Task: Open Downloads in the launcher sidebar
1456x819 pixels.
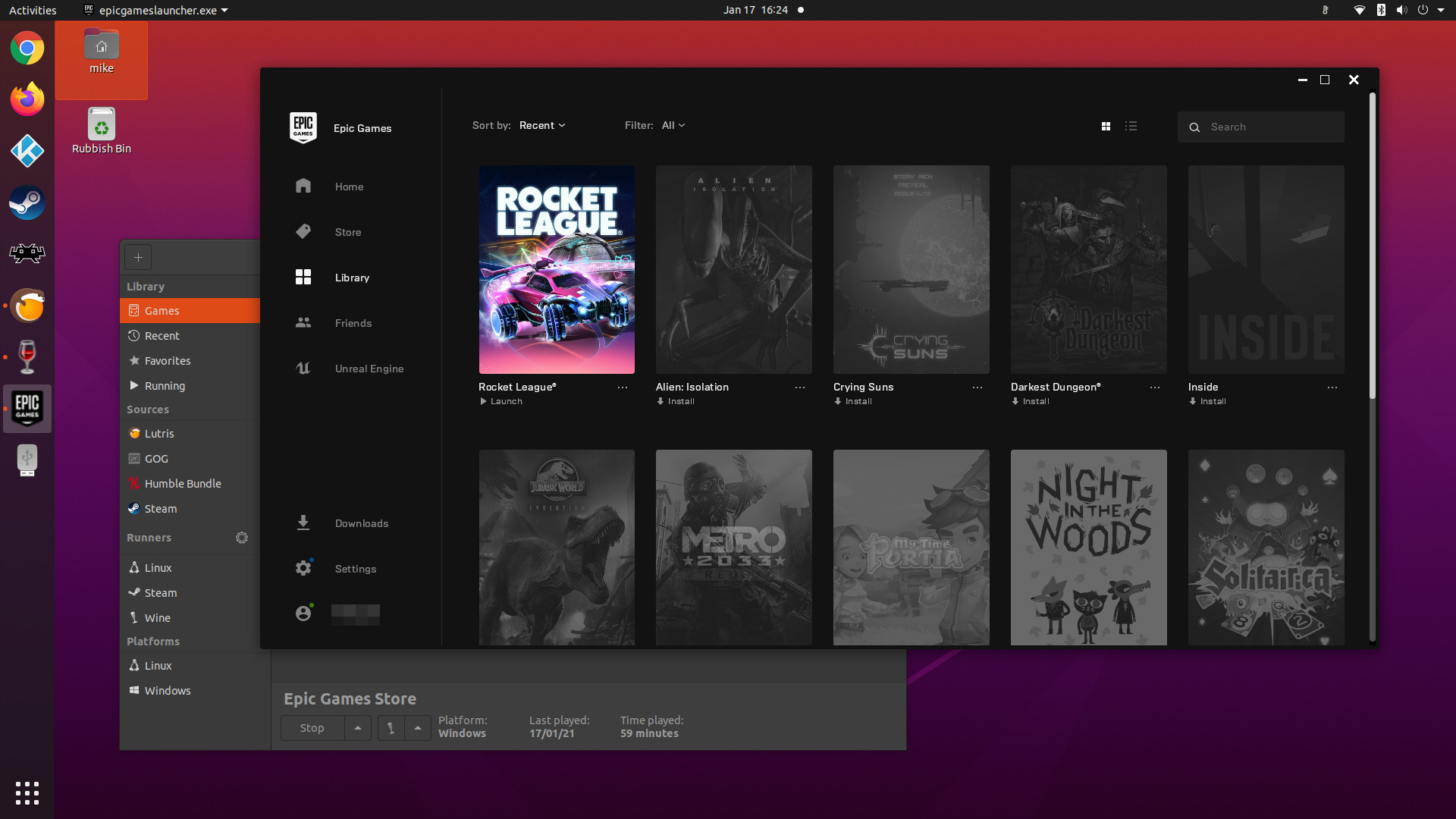Action: 361,523
